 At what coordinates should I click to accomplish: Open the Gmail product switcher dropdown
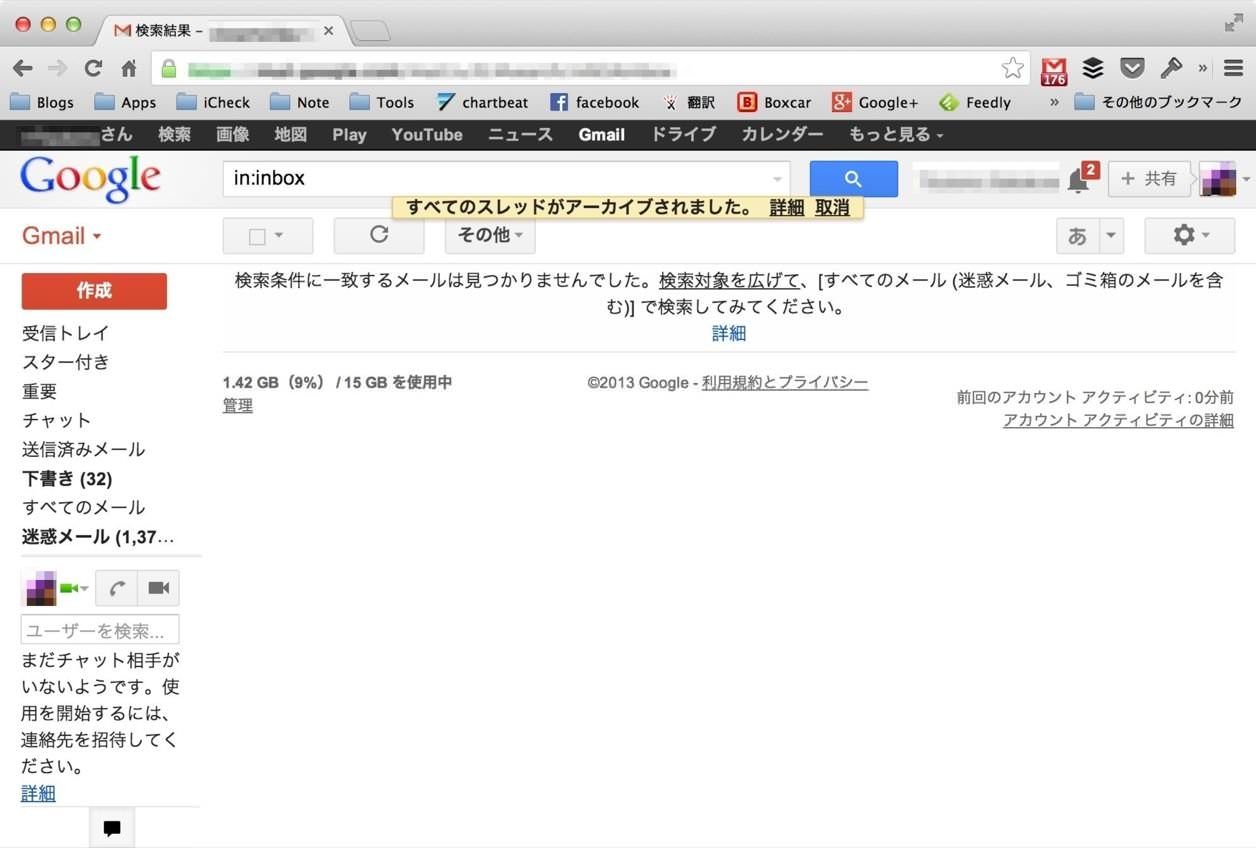[62, 236]
